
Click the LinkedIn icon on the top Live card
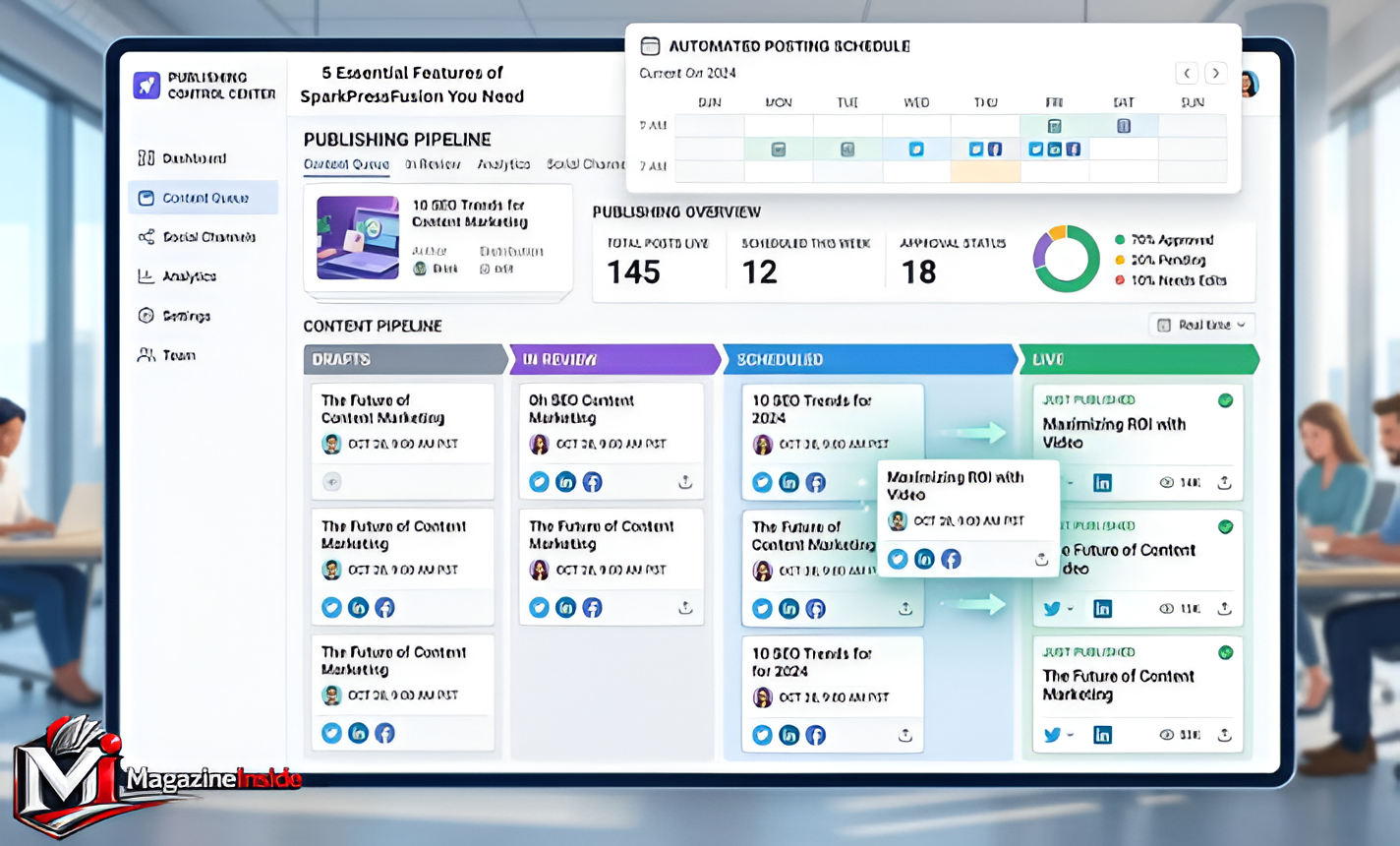pos(1102,483)
